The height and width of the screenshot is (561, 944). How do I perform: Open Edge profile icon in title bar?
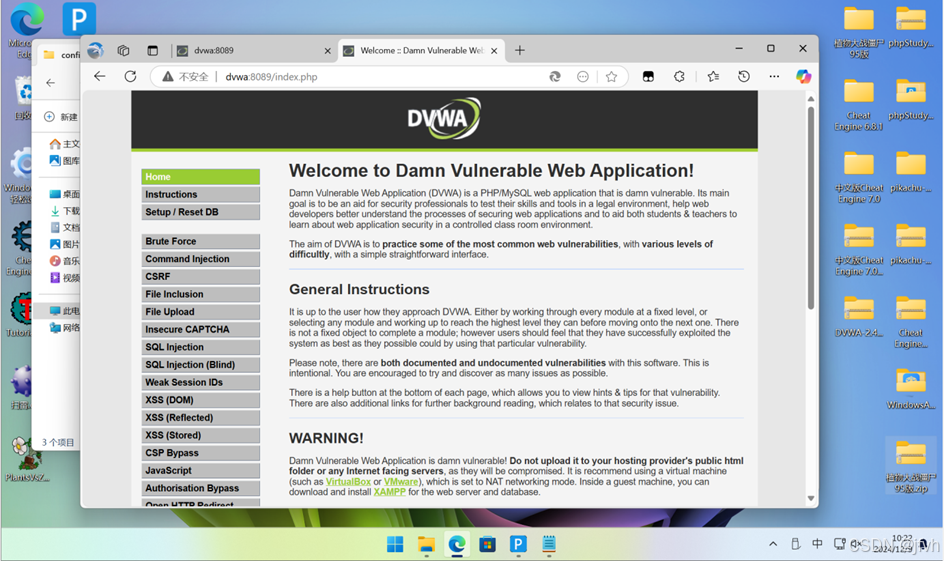pyautogui.click(x=95, y=51)
